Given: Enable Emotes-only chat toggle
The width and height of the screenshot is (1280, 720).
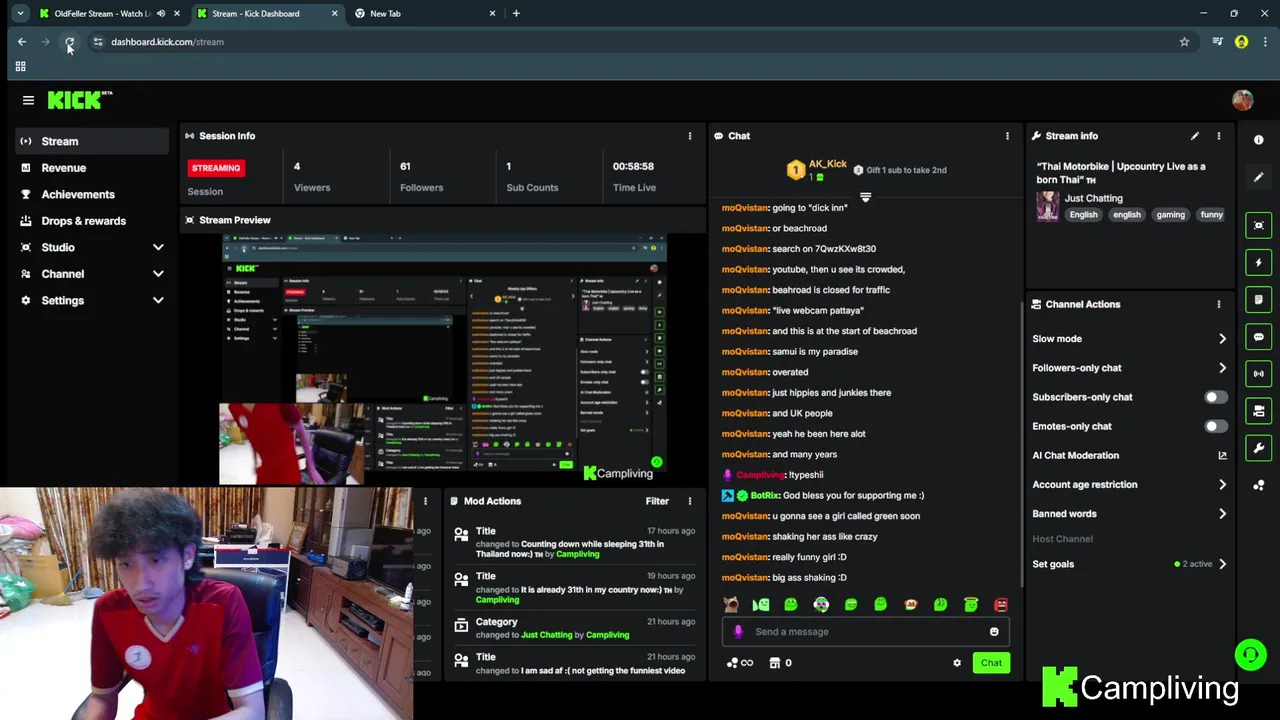Looking at the screenshot, I should coord(1215,426).
